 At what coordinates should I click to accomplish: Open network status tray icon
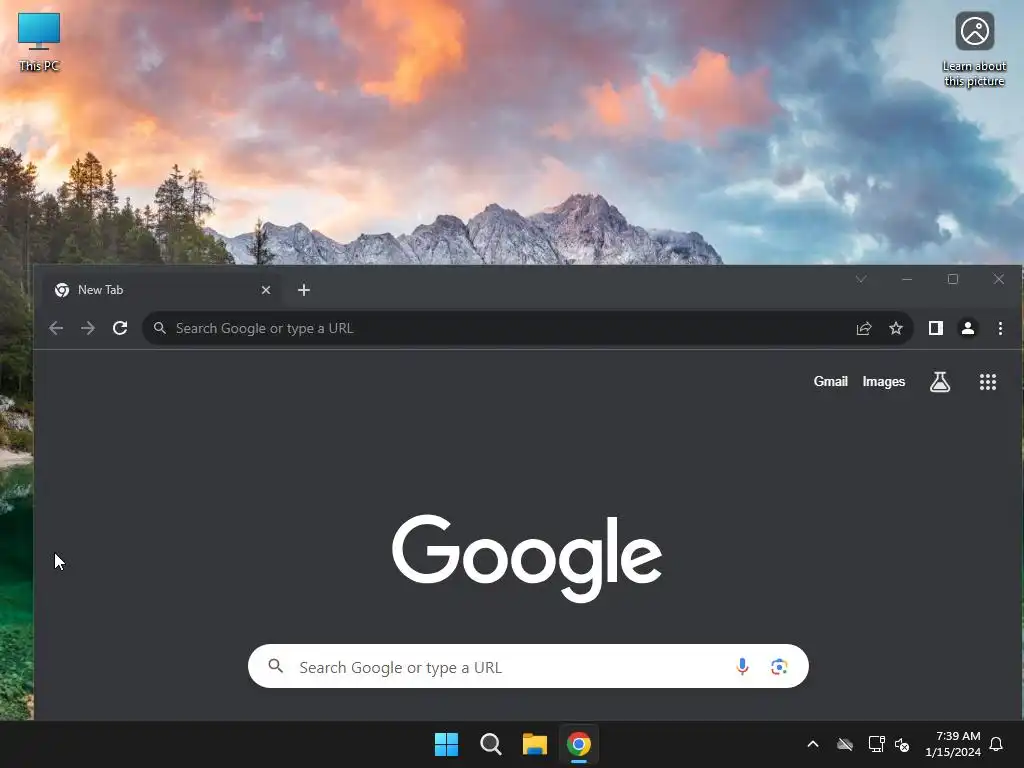point(876,744)
